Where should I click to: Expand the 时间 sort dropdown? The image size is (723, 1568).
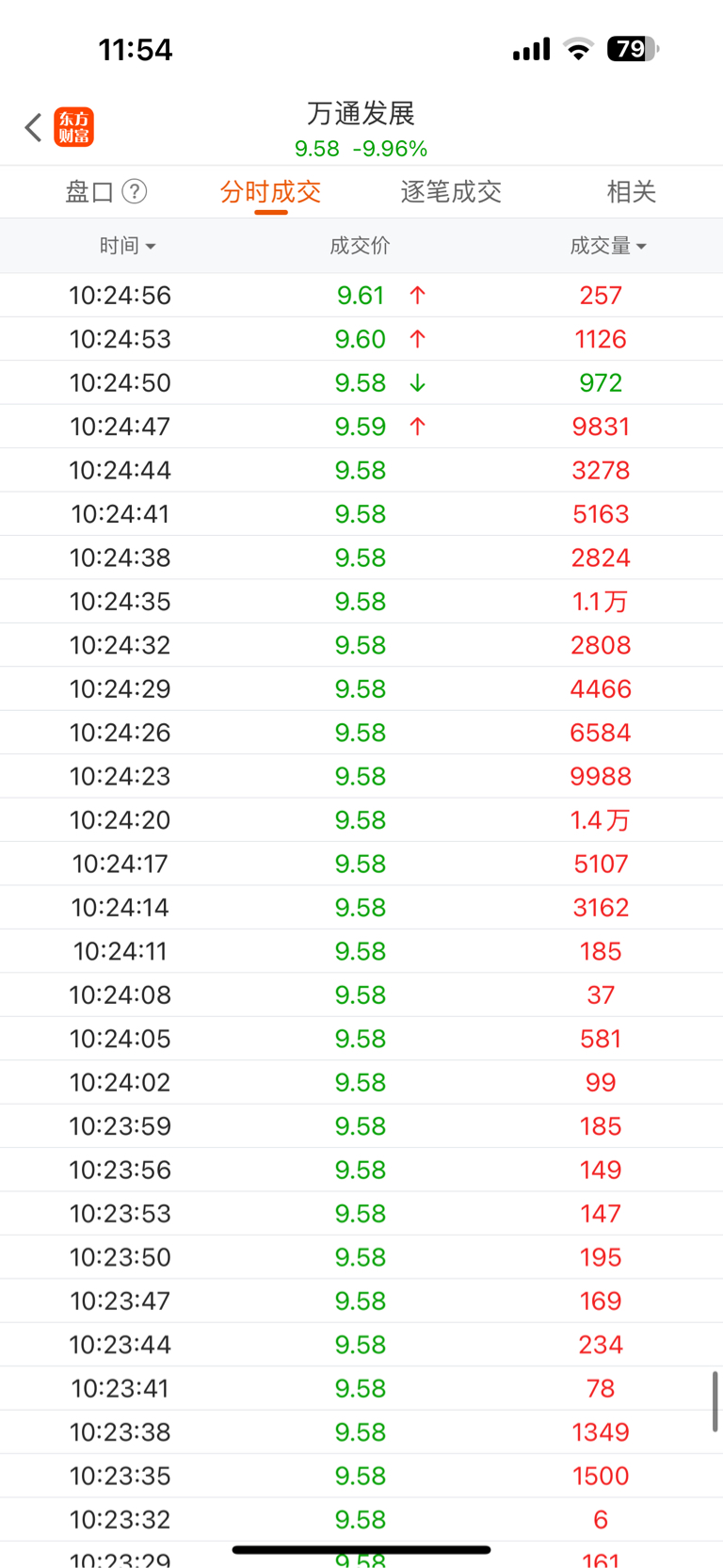pyautogui.click(x=127, y=246)
